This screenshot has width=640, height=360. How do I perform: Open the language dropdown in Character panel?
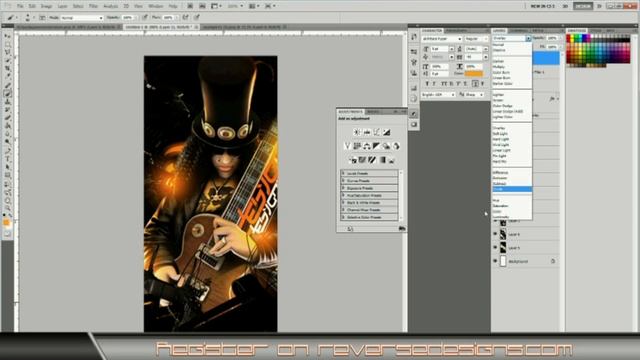[438, 95]
